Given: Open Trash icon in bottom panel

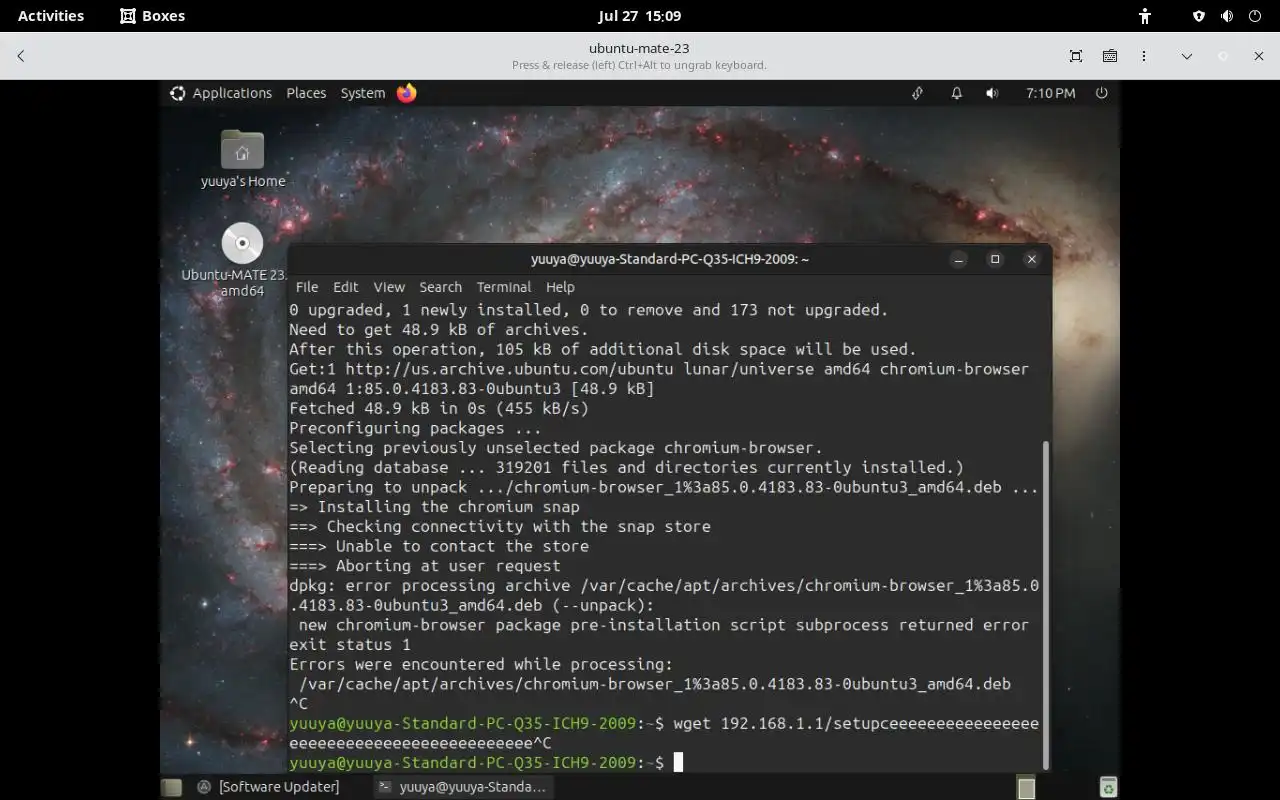Looking at the screenshot, I should pyautogui.click(x=1108, y=787).
